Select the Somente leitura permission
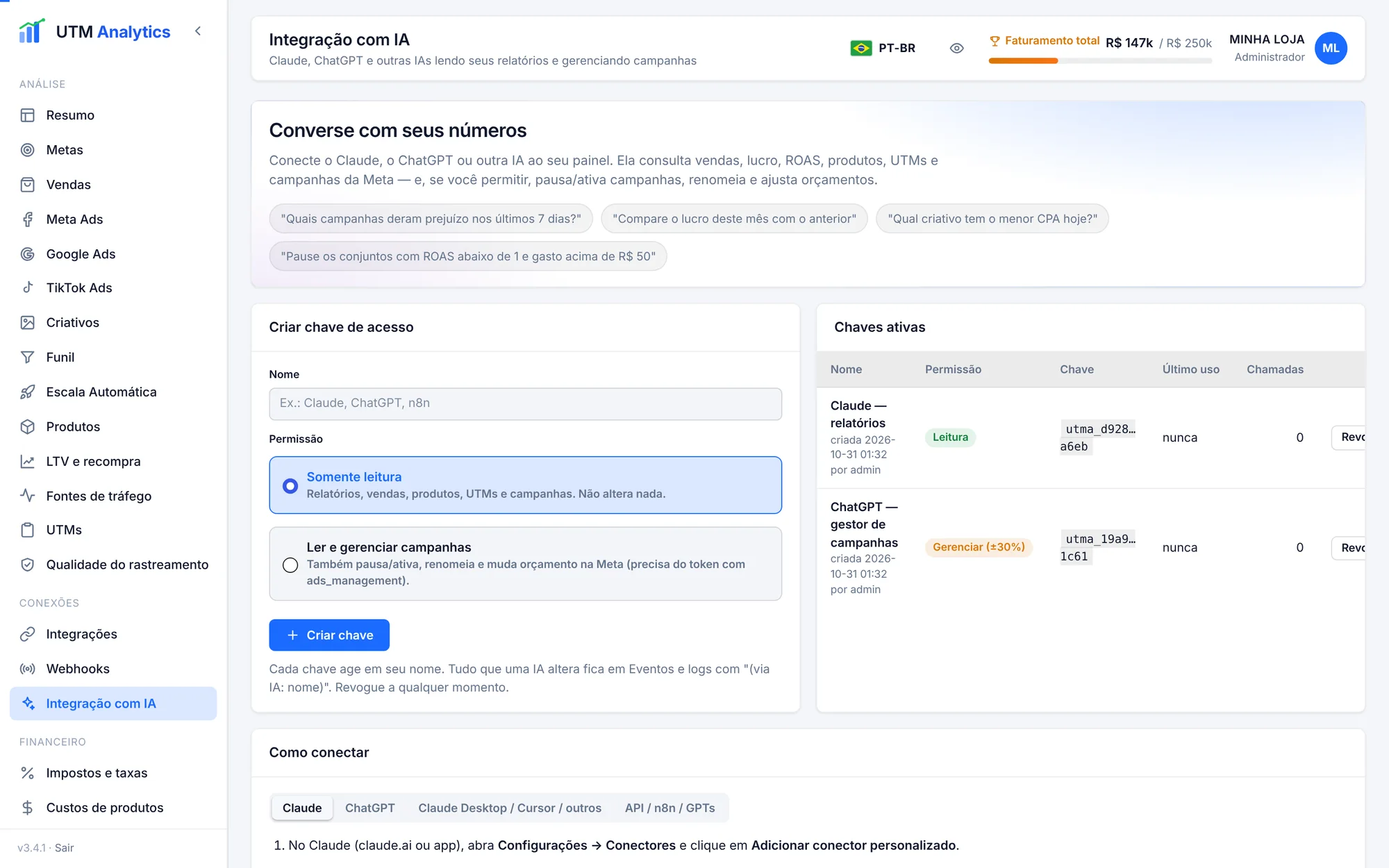This screenshot has height=868, width=1389. pos(525,485)
